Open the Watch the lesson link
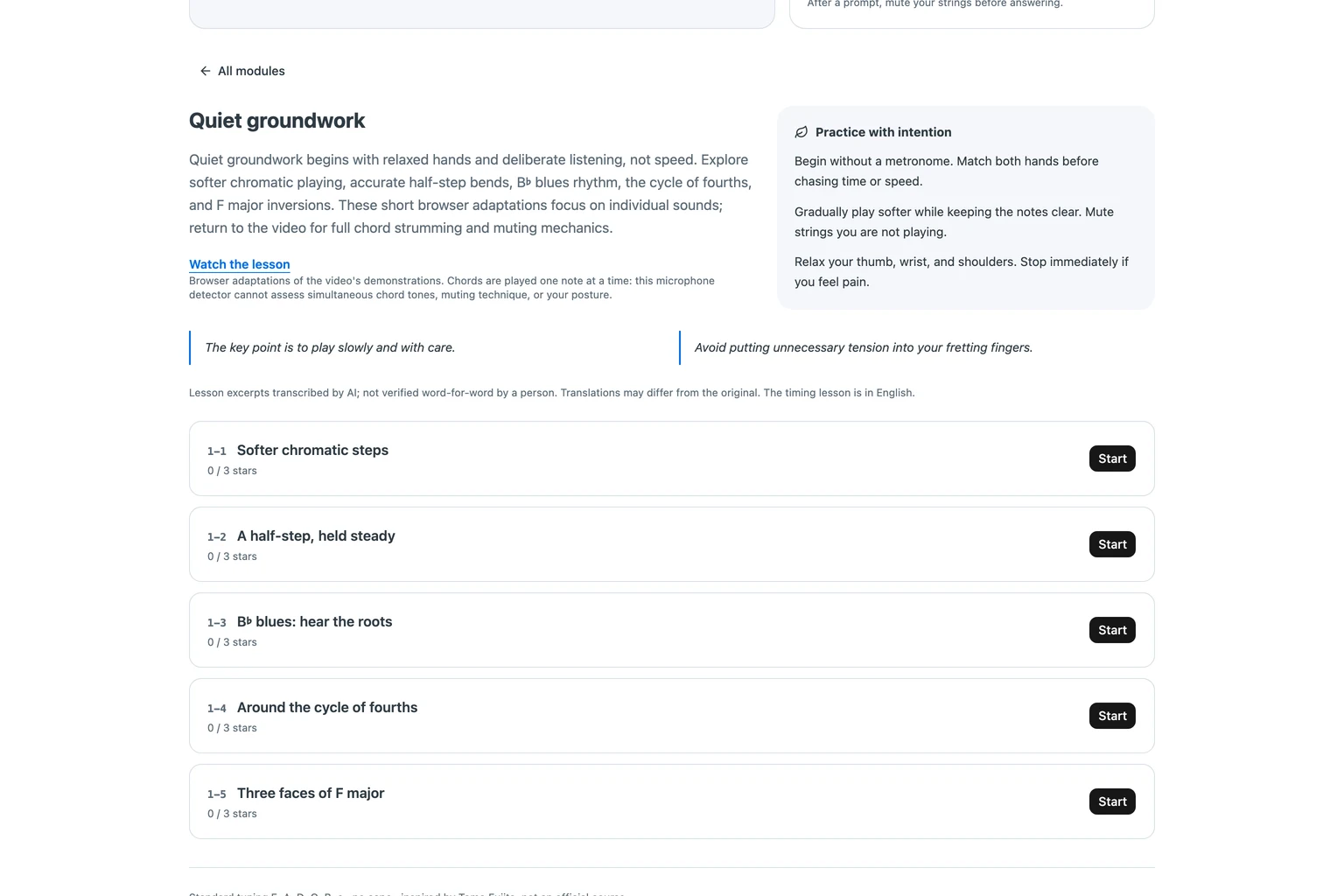The width and height of the screenshot is (1344, 896). (x=240, y=264)
